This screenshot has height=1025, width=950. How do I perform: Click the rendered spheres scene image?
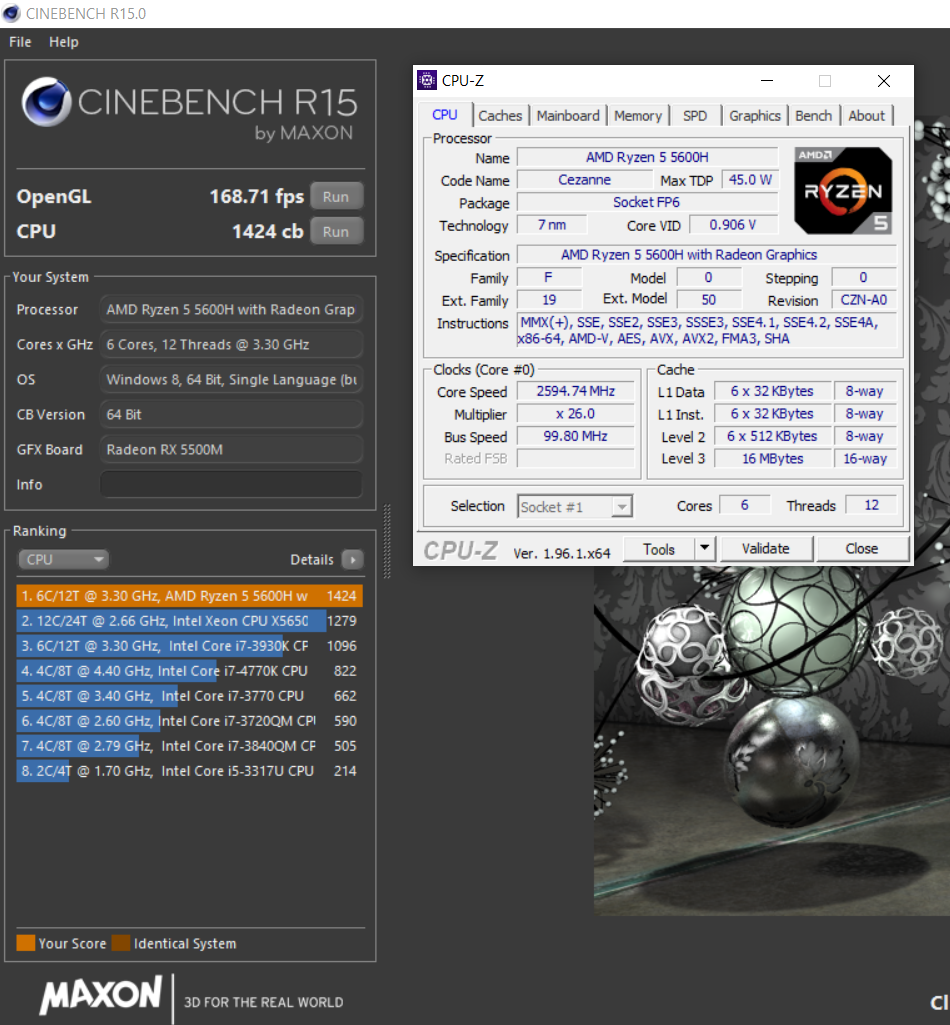click(772, 739)
